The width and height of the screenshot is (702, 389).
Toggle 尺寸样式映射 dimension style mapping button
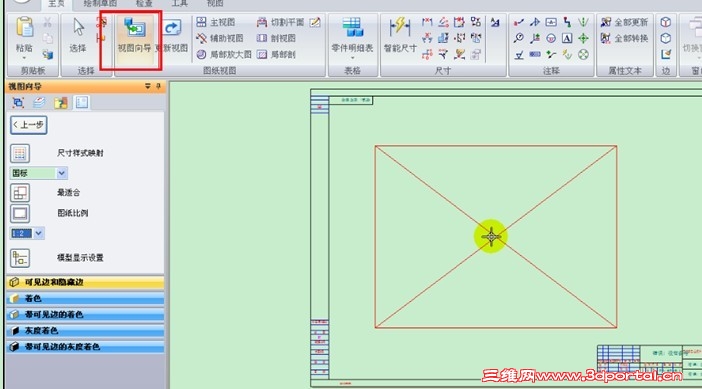20,154
